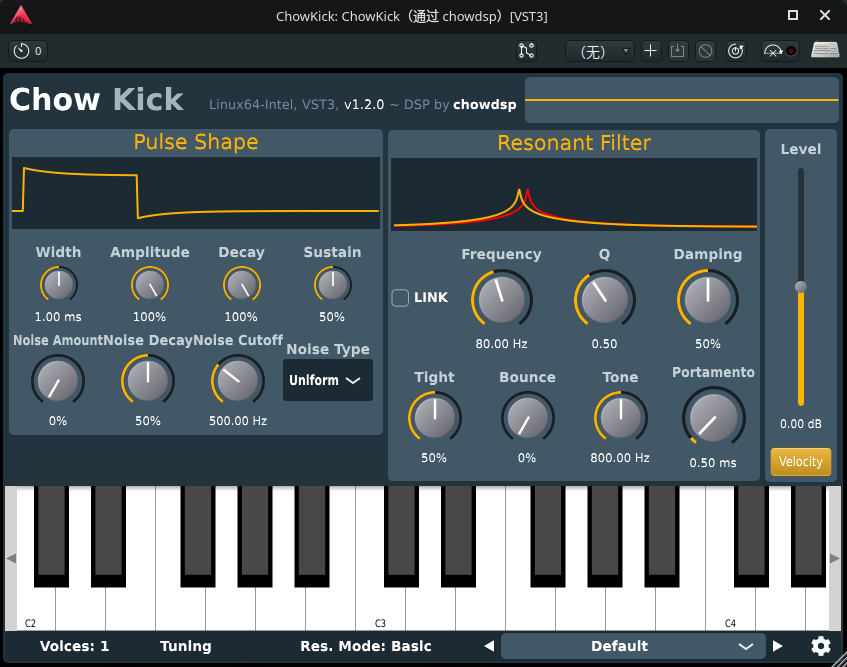
Task: Click the Portamento knob
Action: pos(713,418)
